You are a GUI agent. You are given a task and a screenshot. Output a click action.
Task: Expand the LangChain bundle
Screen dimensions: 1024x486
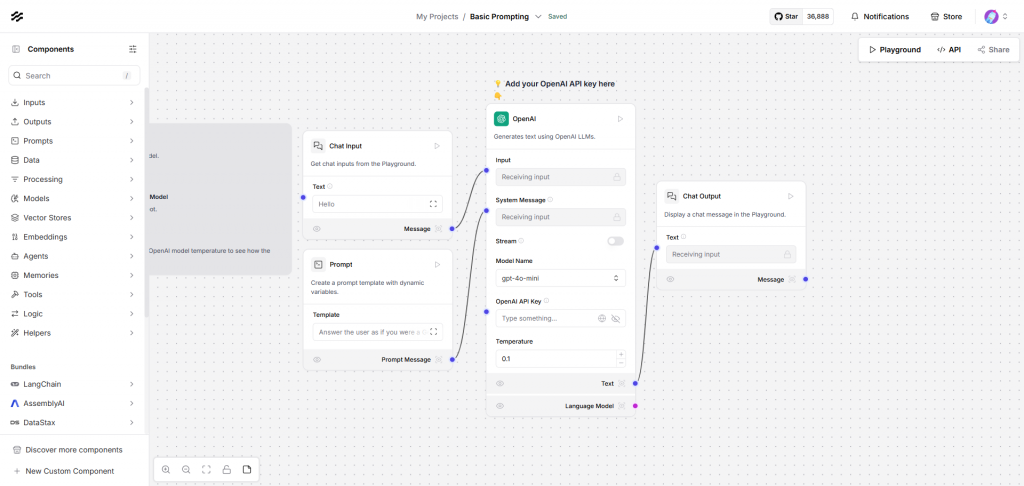73,384
